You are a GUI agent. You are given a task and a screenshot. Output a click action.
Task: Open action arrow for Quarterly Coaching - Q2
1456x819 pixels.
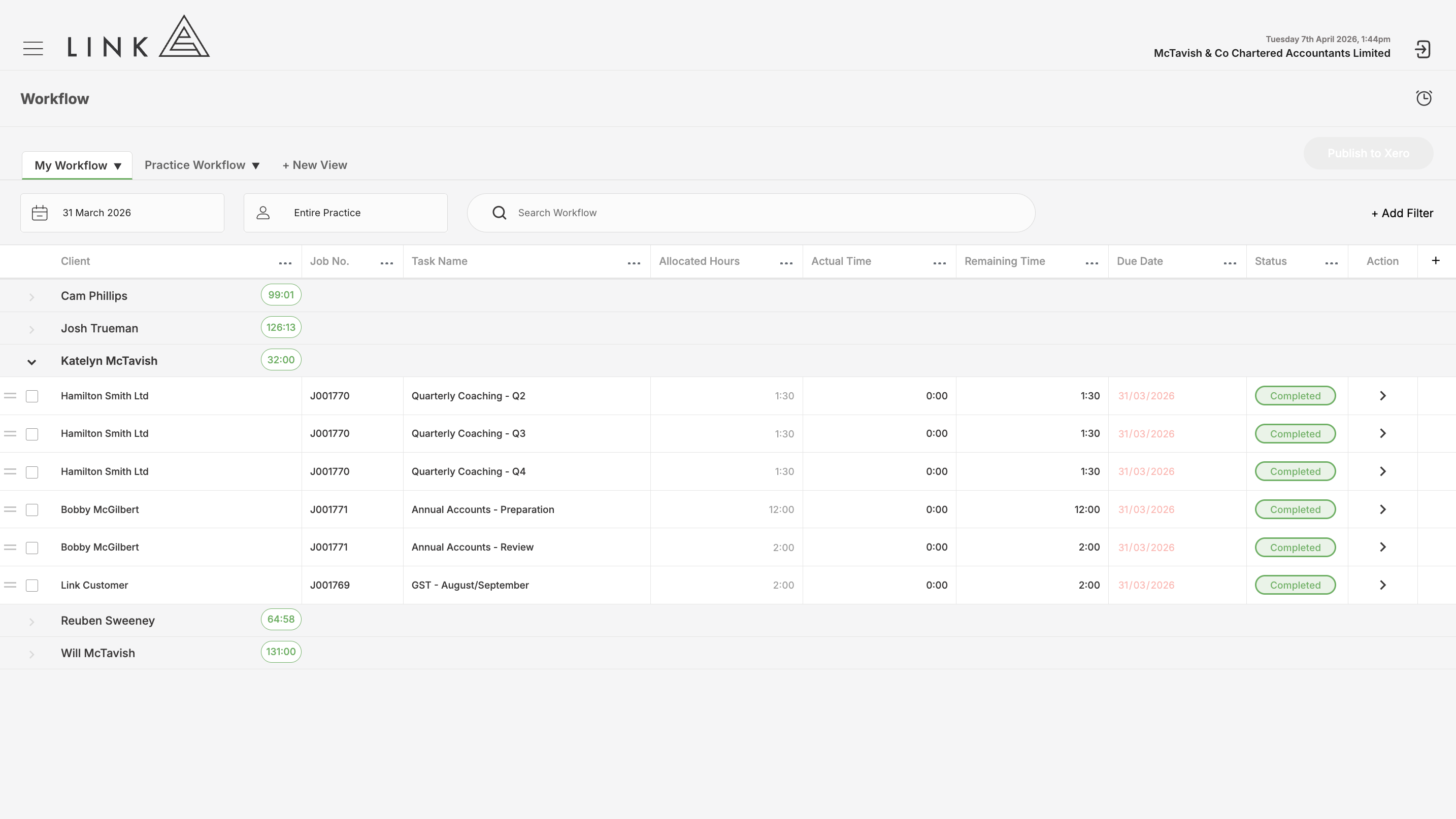pyautogui.click(x=1382, y=396)
